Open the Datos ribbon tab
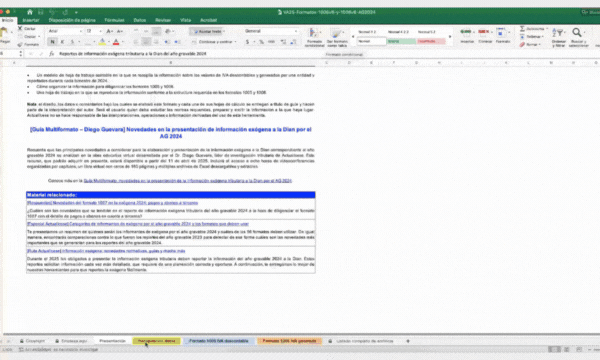This screenshot has width=600, height=360. [x=139, y=20]
